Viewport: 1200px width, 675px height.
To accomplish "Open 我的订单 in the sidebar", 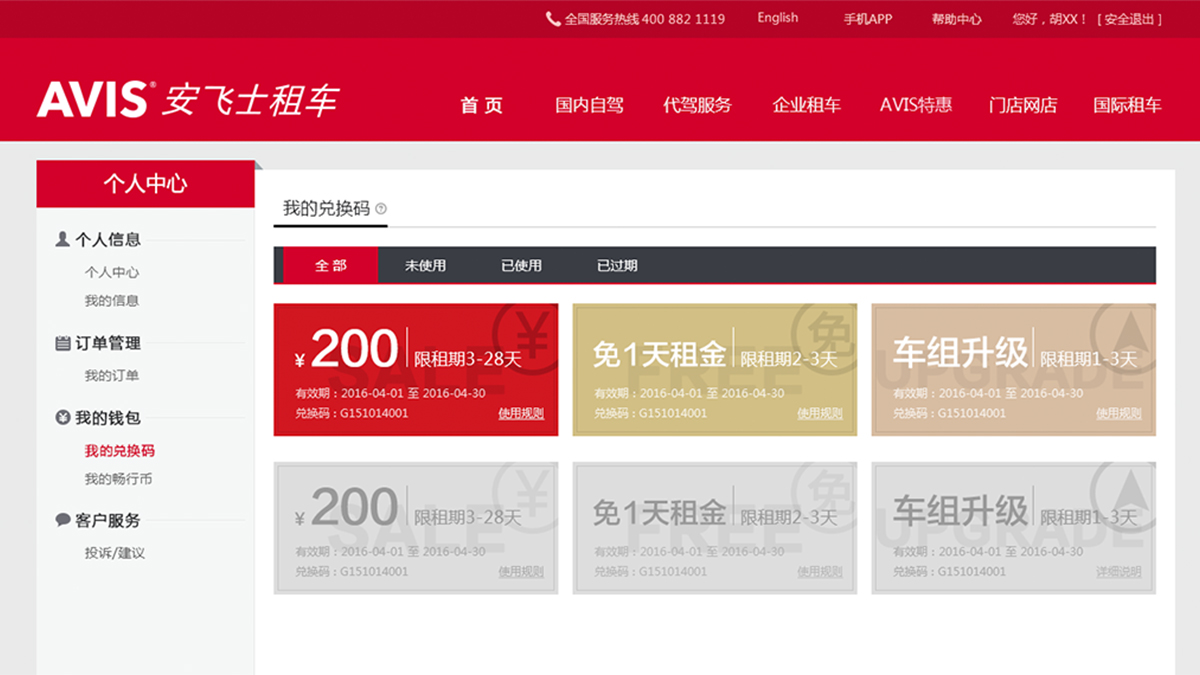I will coord(111,376).
